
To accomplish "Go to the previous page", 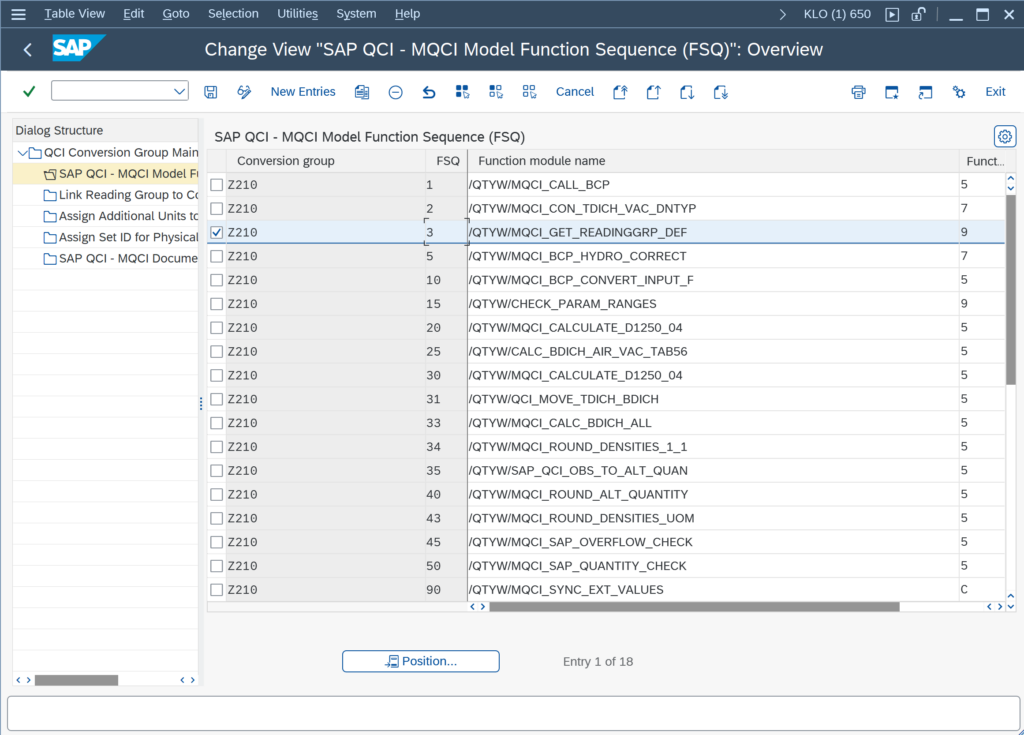I will pyautogui.click(x=653, y=92).
